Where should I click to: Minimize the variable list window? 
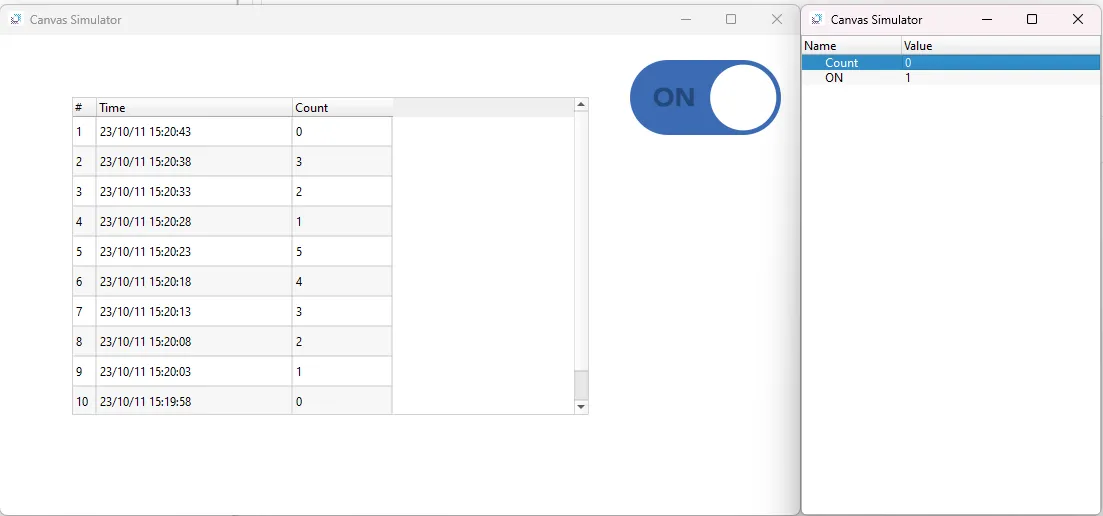pos(987,19)
